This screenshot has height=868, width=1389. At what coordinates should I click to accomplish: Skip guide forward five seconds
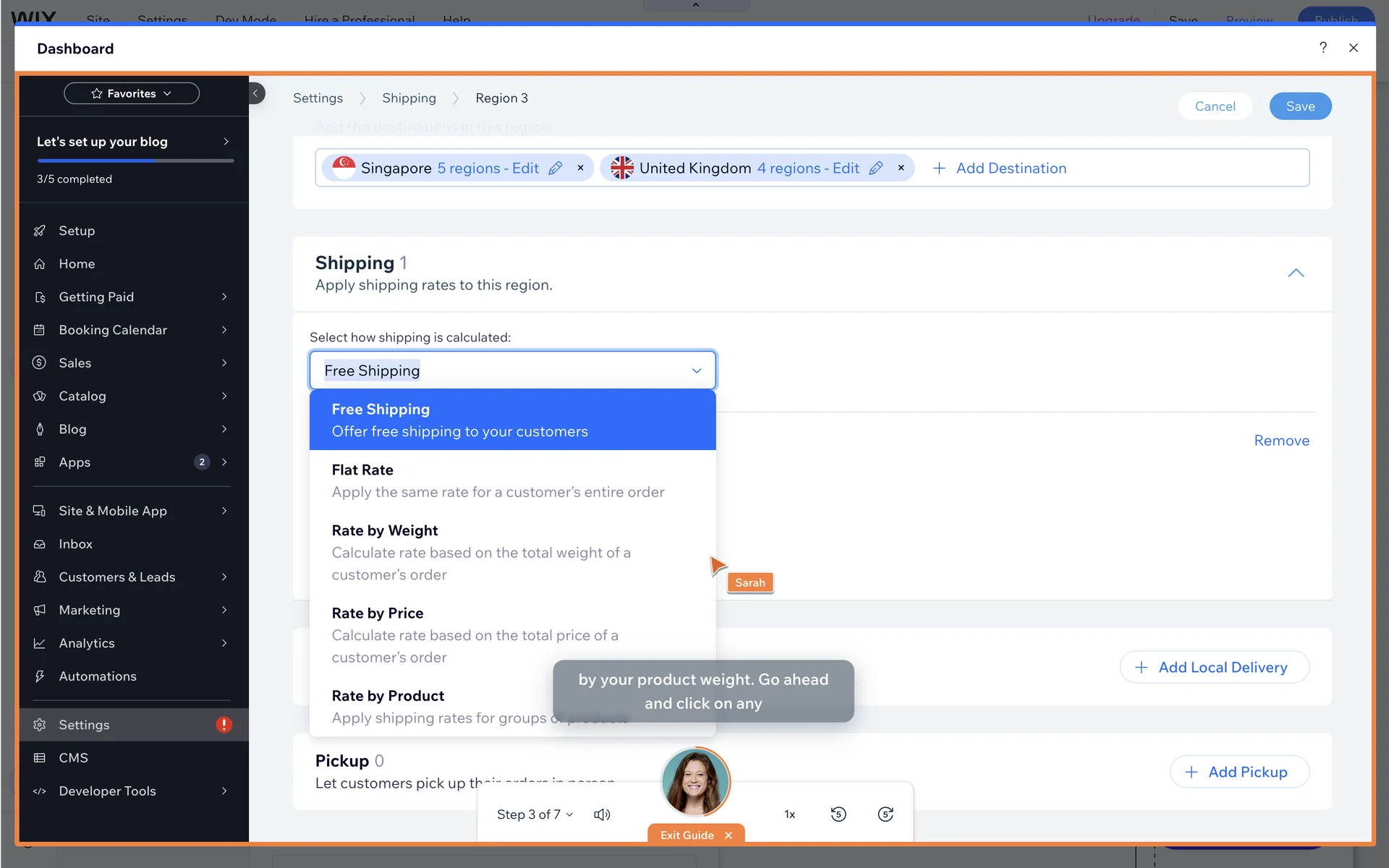click(x=885, y=814)
